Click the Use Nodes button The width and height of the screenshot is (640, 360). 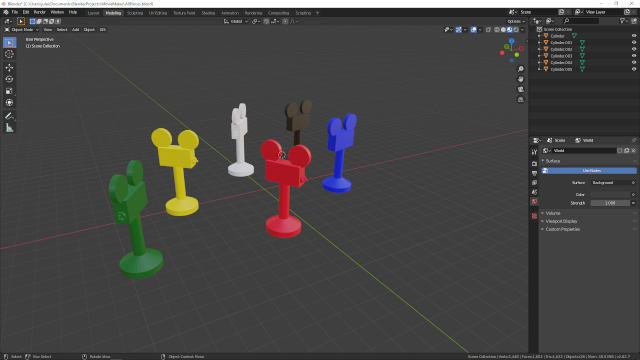click(x=589, y=171)
